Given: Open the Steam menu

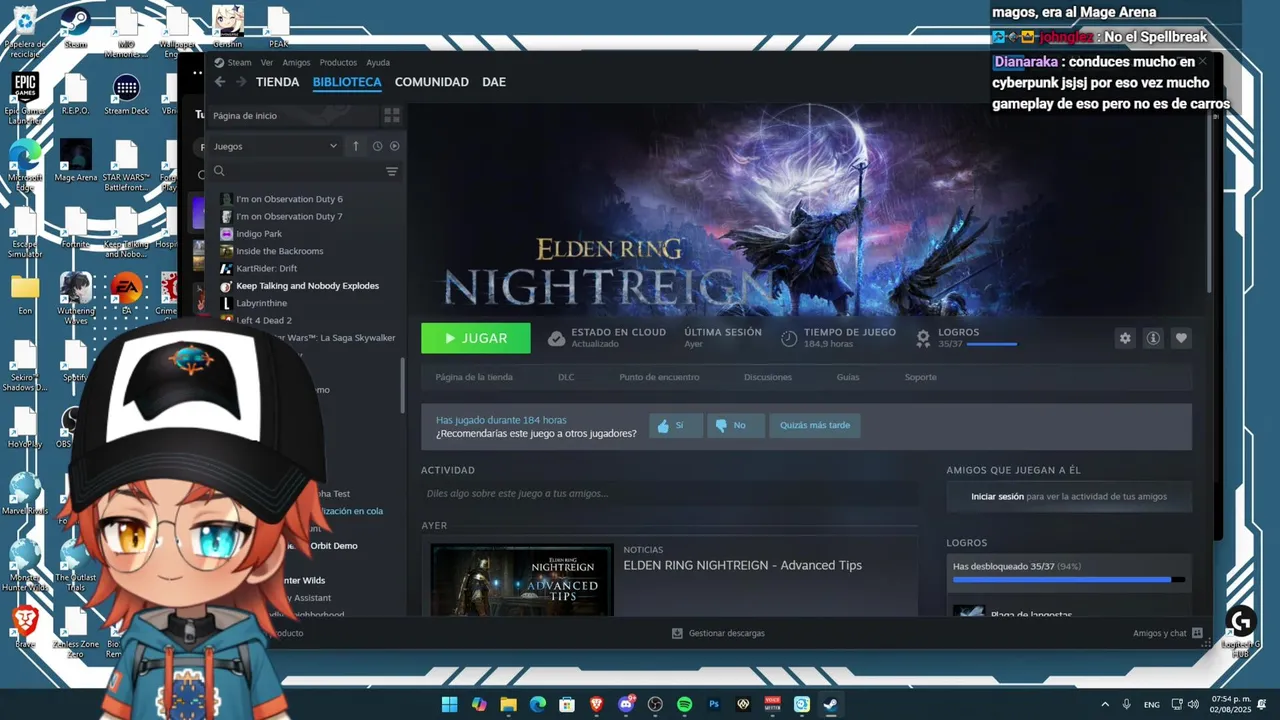Looking at the screenshot, I should click(x=239, y=62).
